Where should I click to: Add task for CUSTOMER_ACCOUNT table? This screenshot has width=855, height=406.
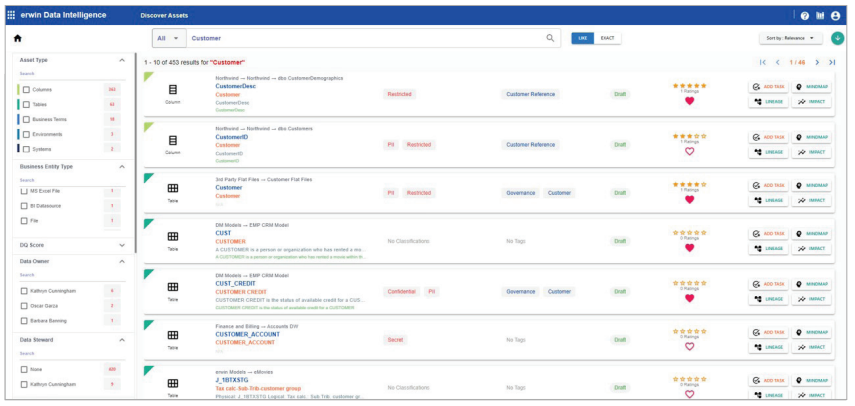point(768,332)
